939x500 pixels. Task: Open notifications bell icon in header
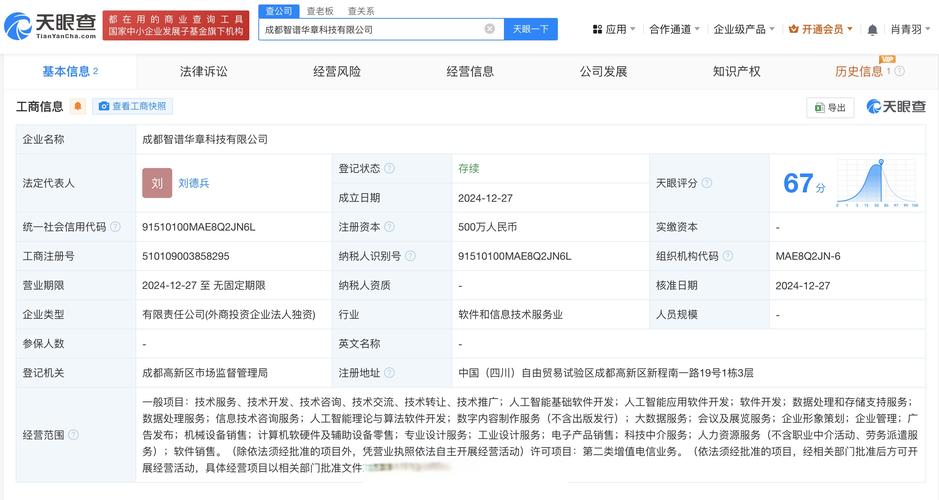pyautogui.click(x=873, y=29)
